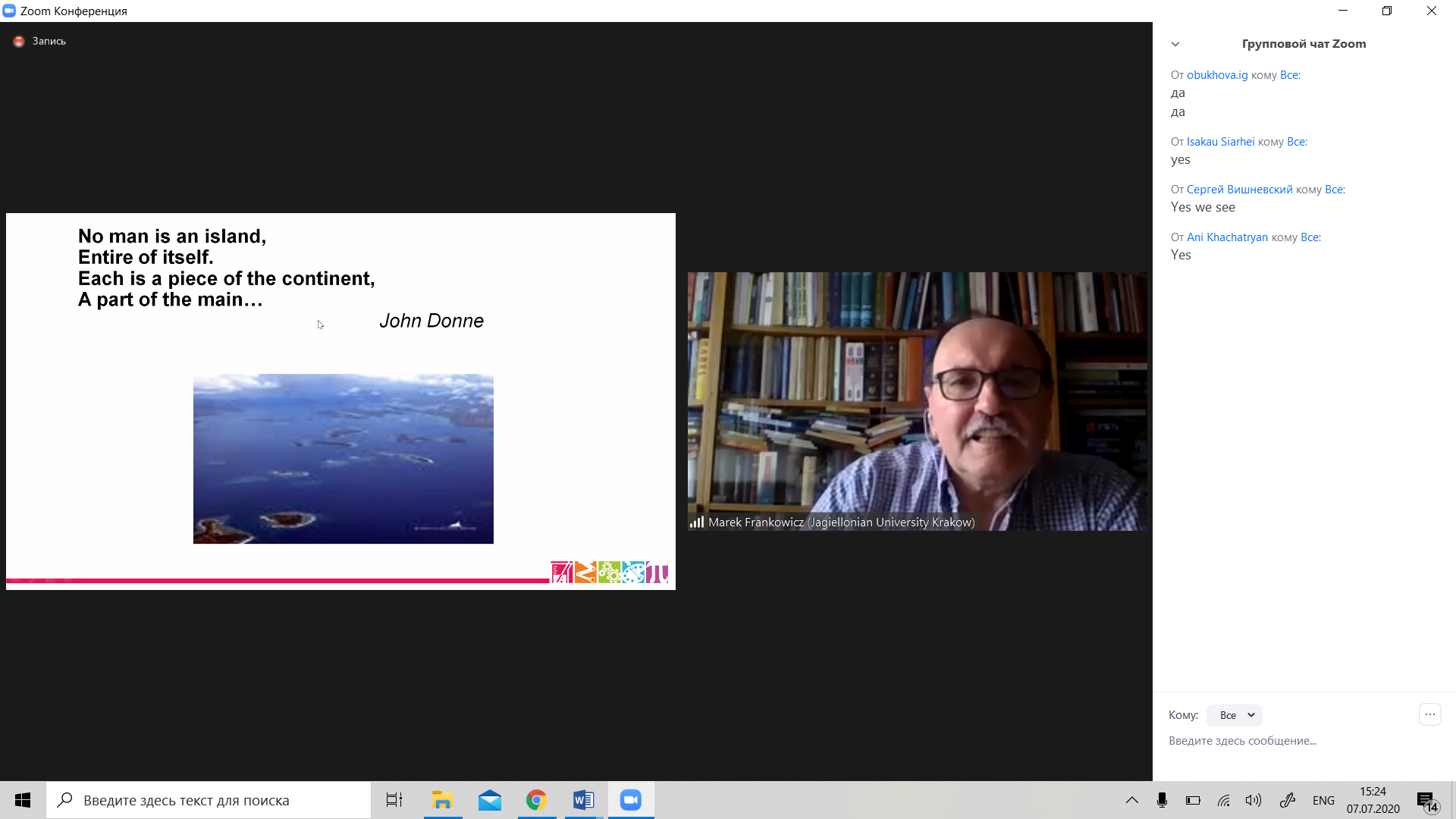Open the notification center with 14 alerts
The width and height of the screenshot is (1456, 819).
(1426, 801)
